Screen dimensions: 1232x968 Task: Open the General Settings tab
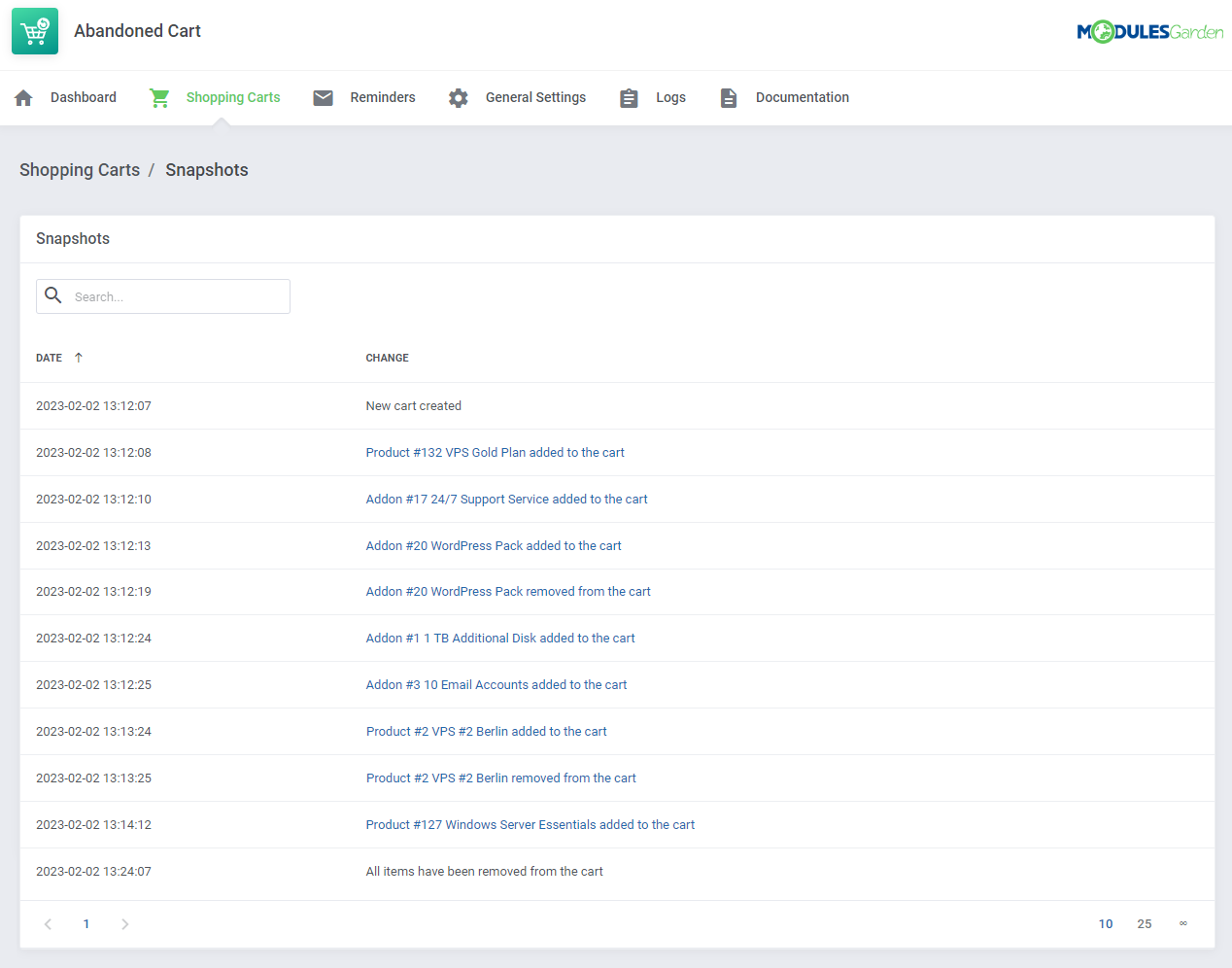coord(535,97)
